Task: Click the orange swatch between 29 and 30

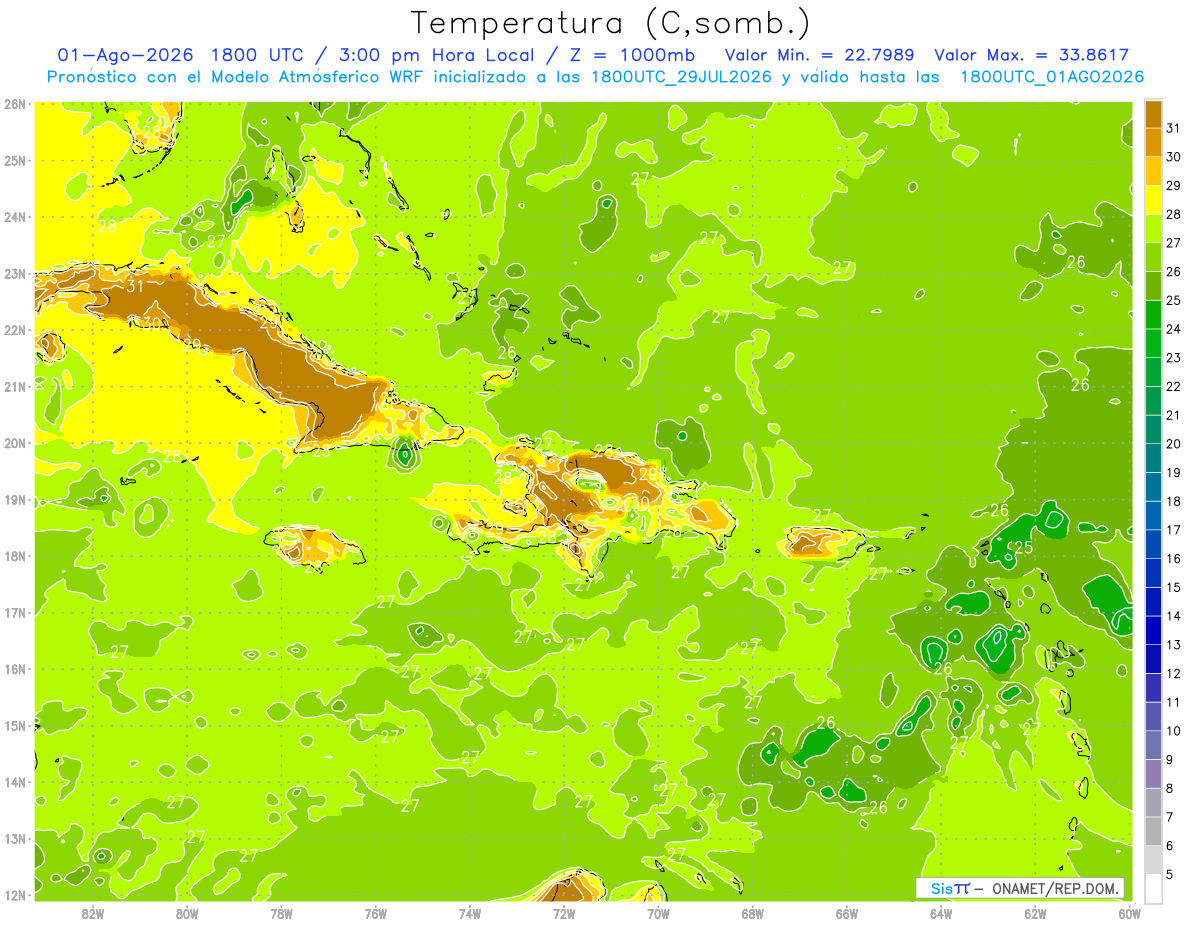Action: coord(1154,171)
